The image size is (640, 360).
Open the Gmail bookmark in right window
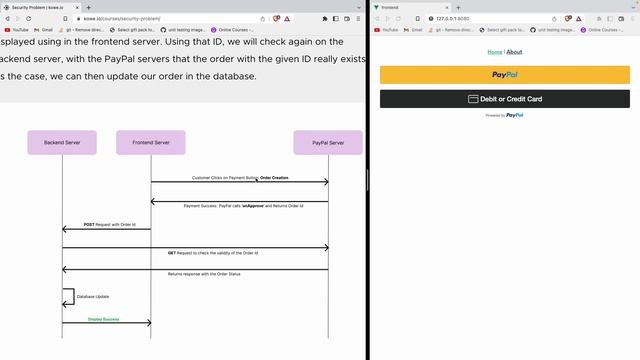pyautogui.click(x=413, y=30)
